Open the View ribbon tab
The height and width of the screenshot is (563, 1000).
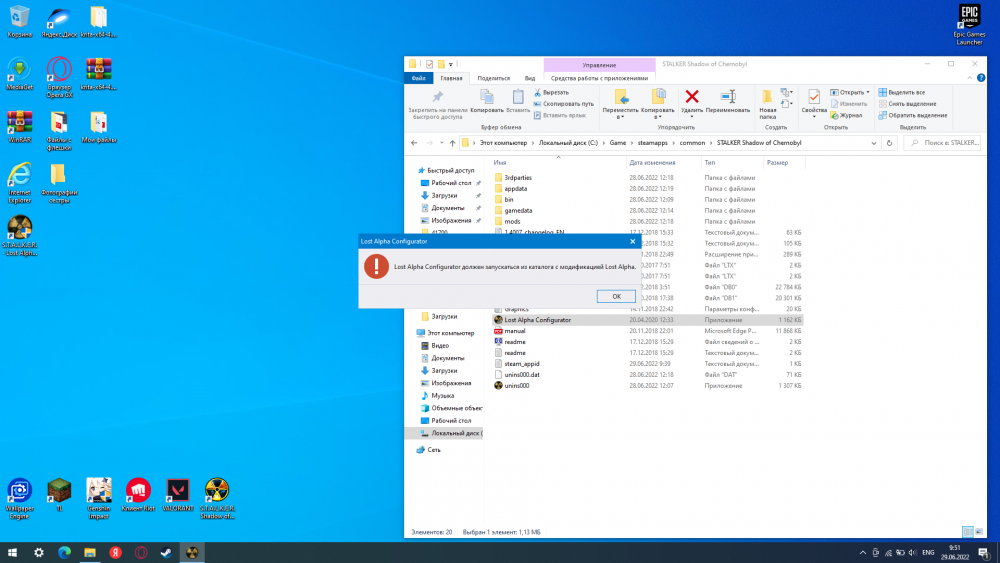click(x=529, y=77)
